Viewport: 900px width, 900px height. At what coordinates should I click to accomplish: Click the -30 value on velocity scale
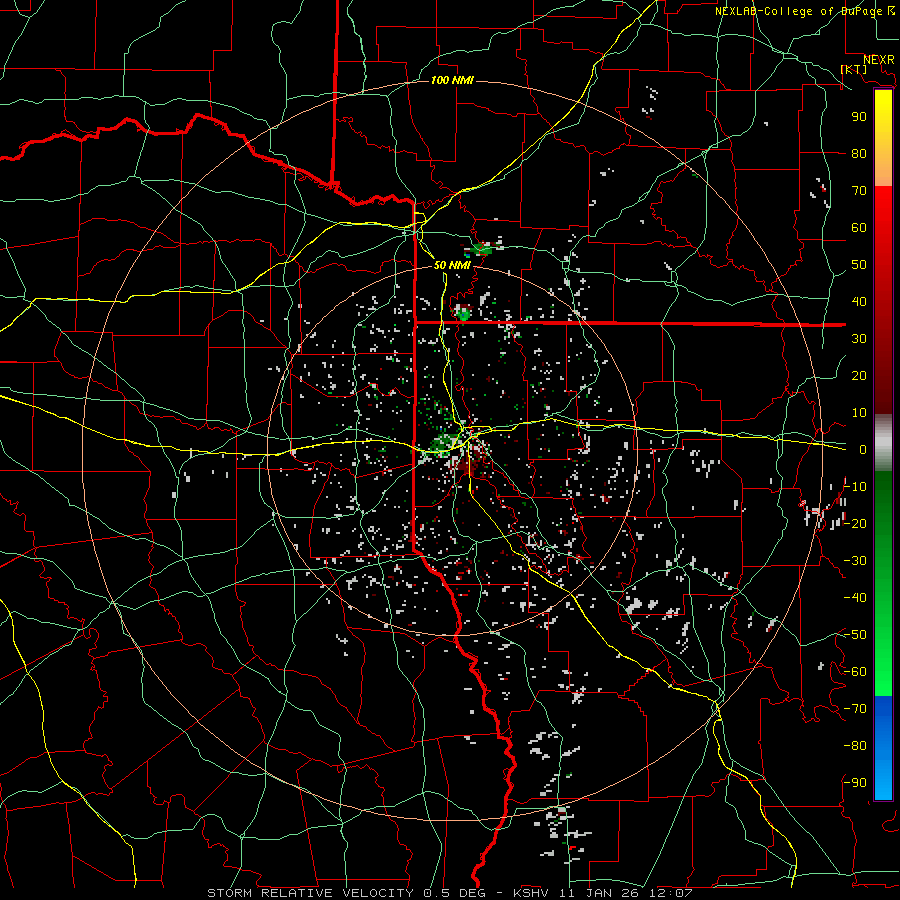point(855,561)
